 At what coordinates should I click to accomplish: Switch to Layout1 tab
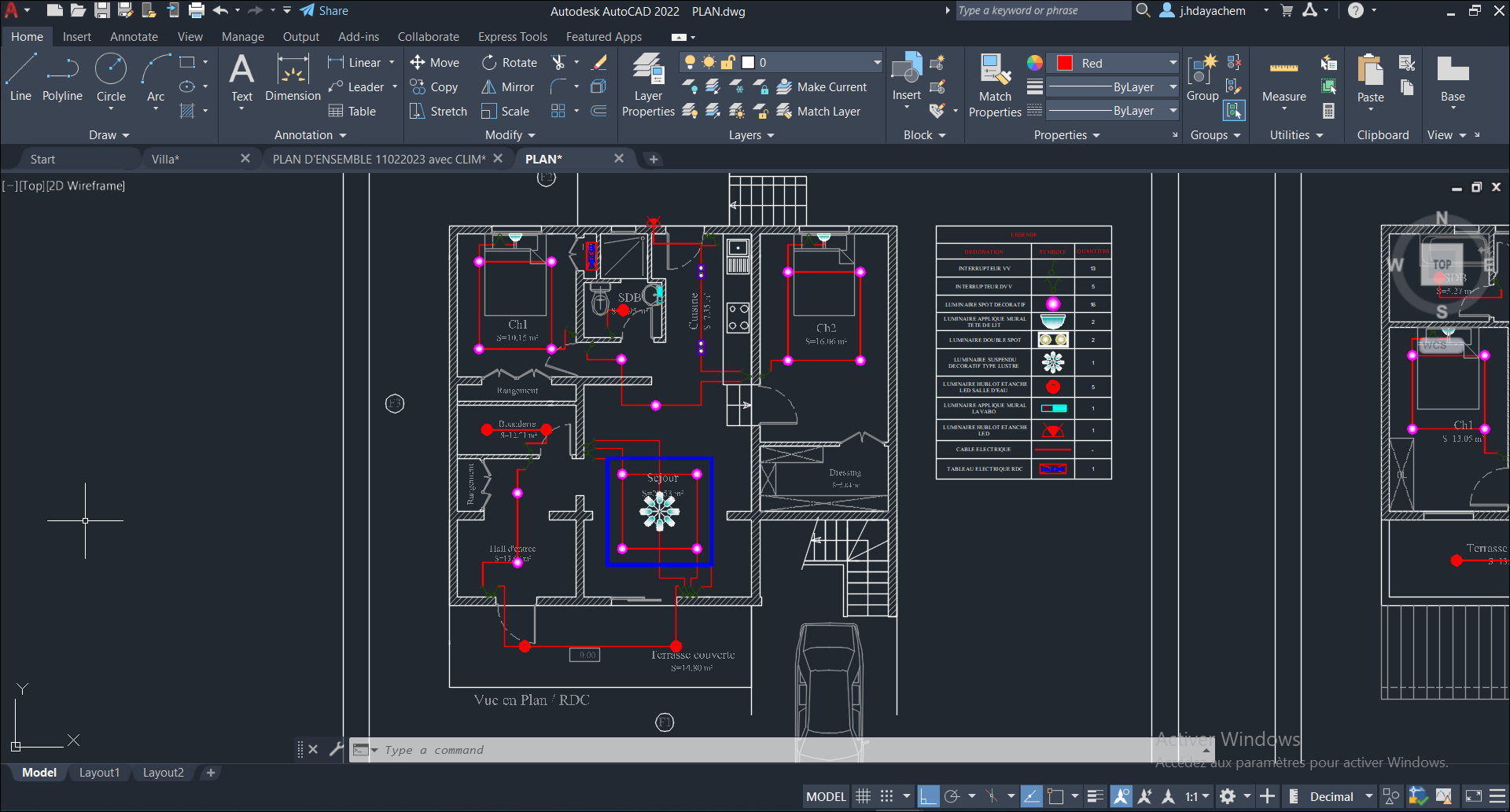coord(99,773)
